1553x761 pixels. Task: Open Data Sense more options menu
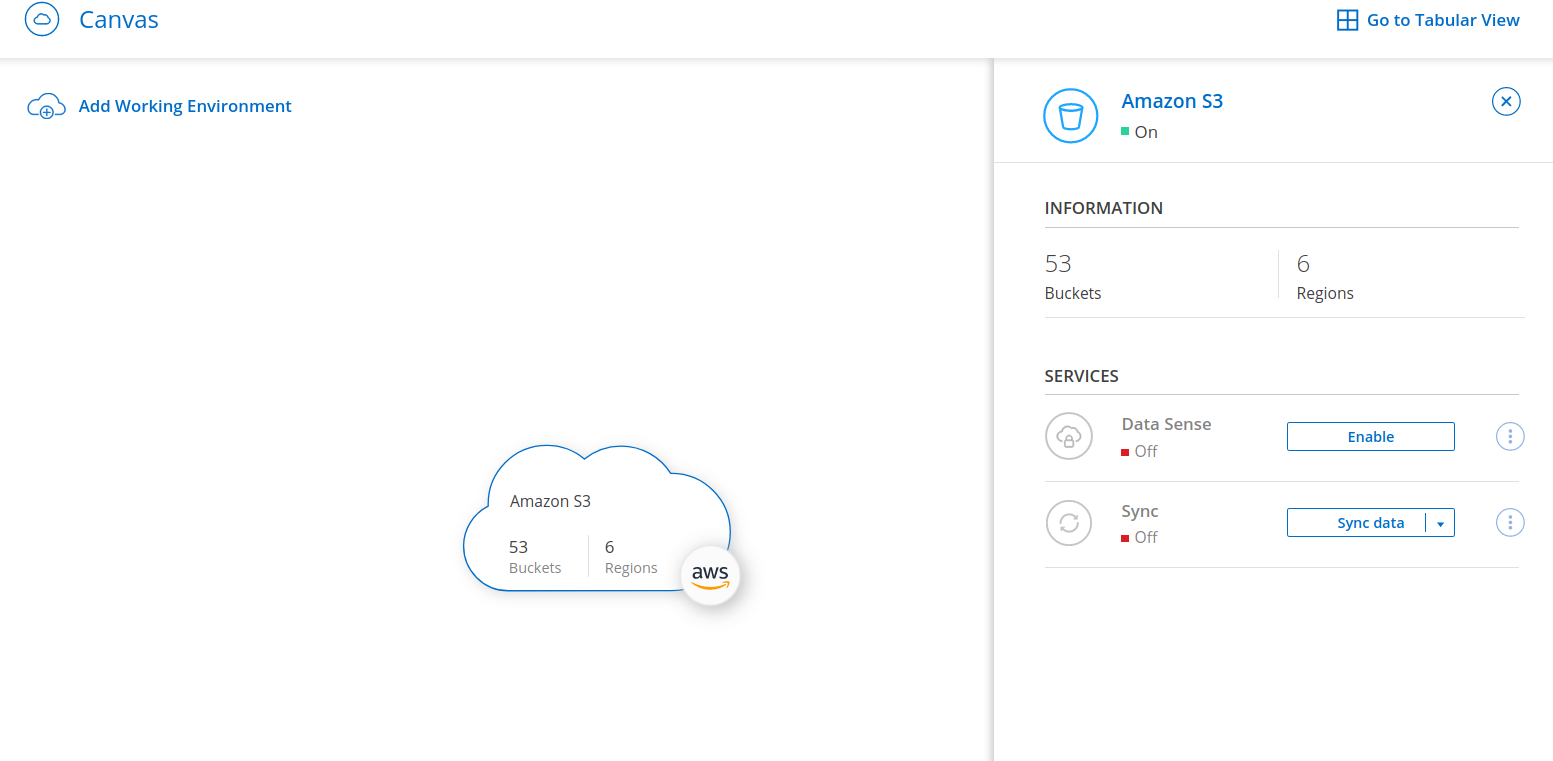coord(1510,437)
